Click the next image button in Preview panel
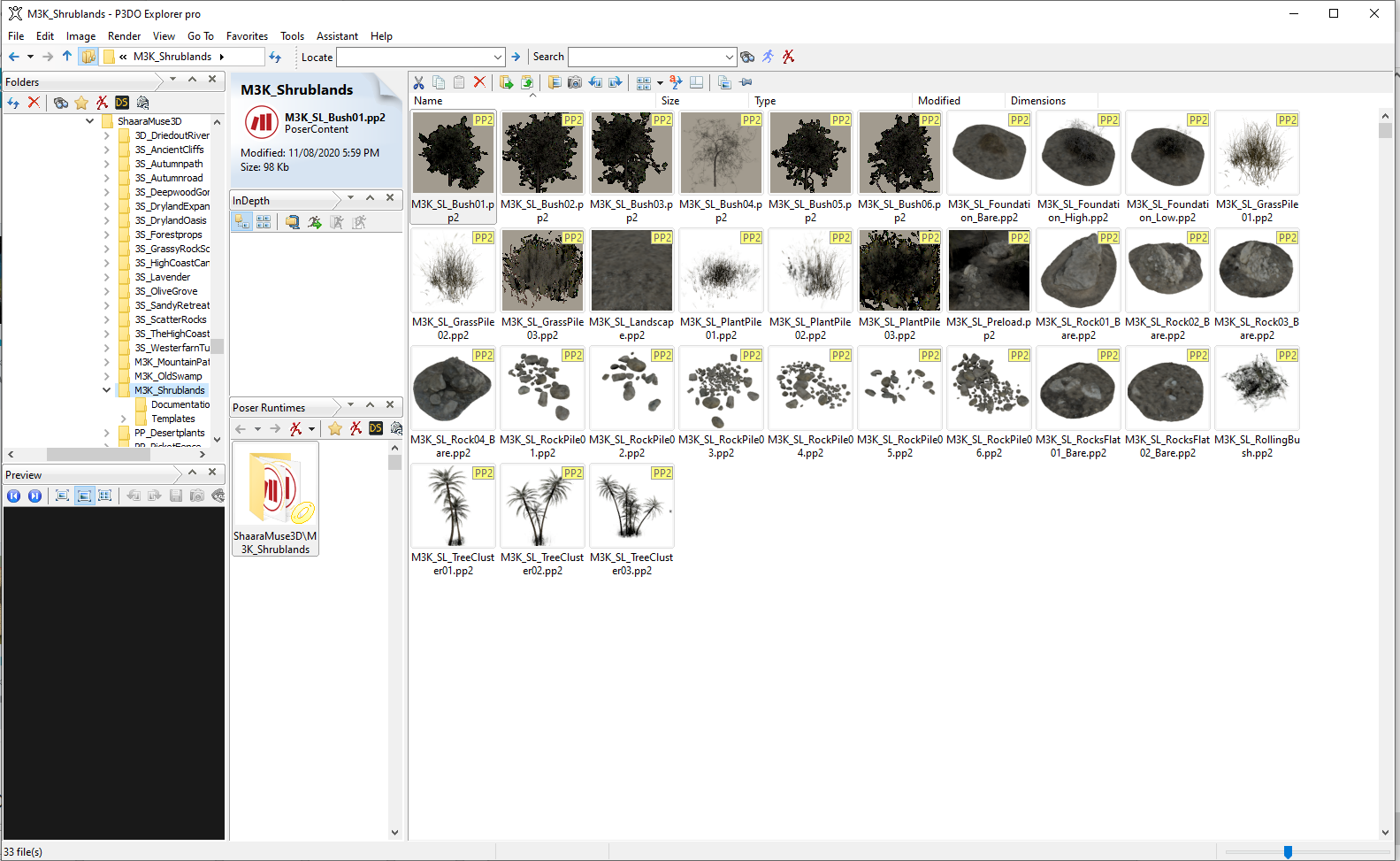The height and width of the screenshot is (861, 1400). coord(34,496)
